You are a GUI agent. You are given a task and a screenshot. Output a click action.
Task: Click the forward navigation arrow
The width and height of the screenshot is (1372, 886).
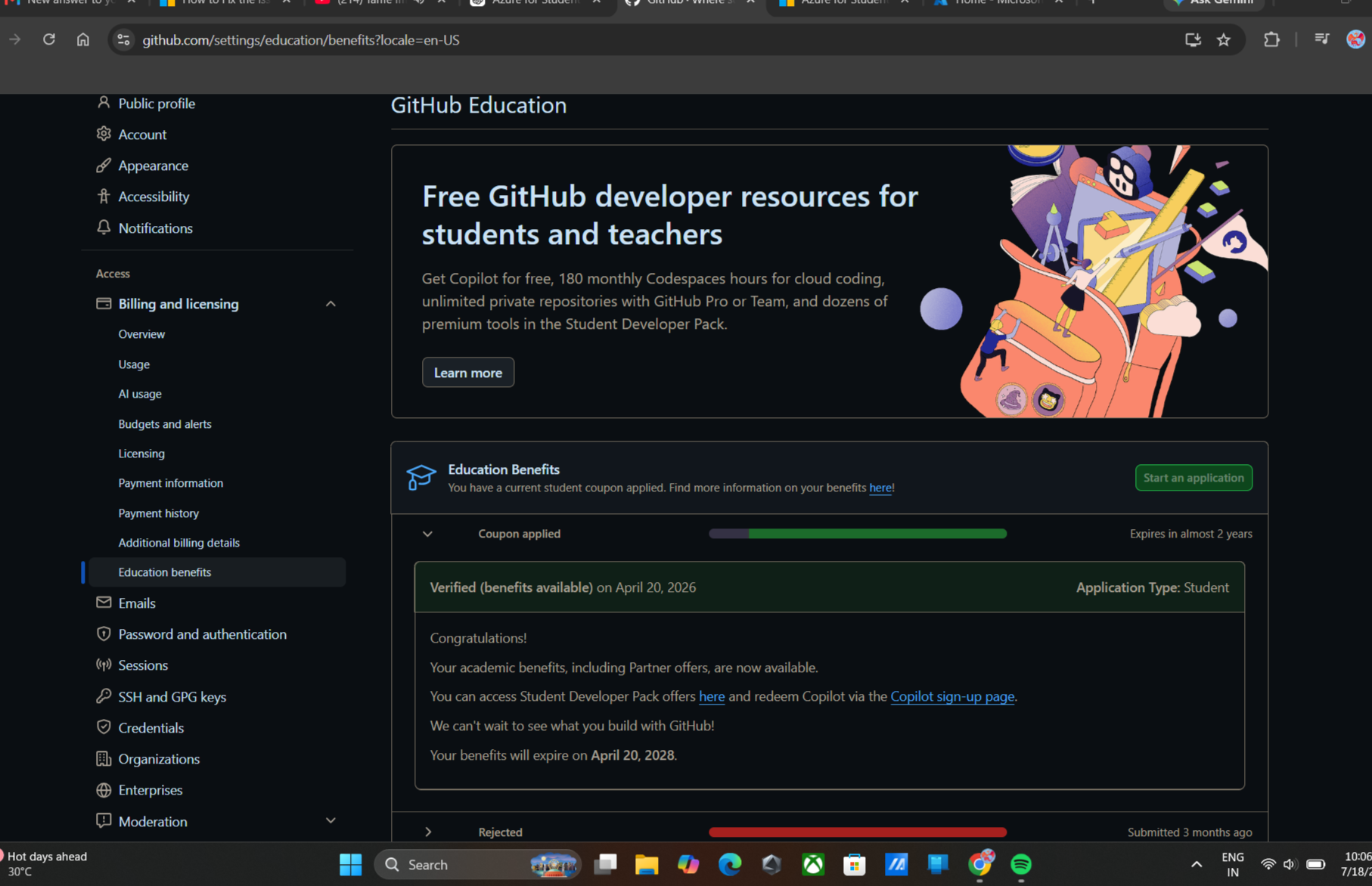click(15, 39)
